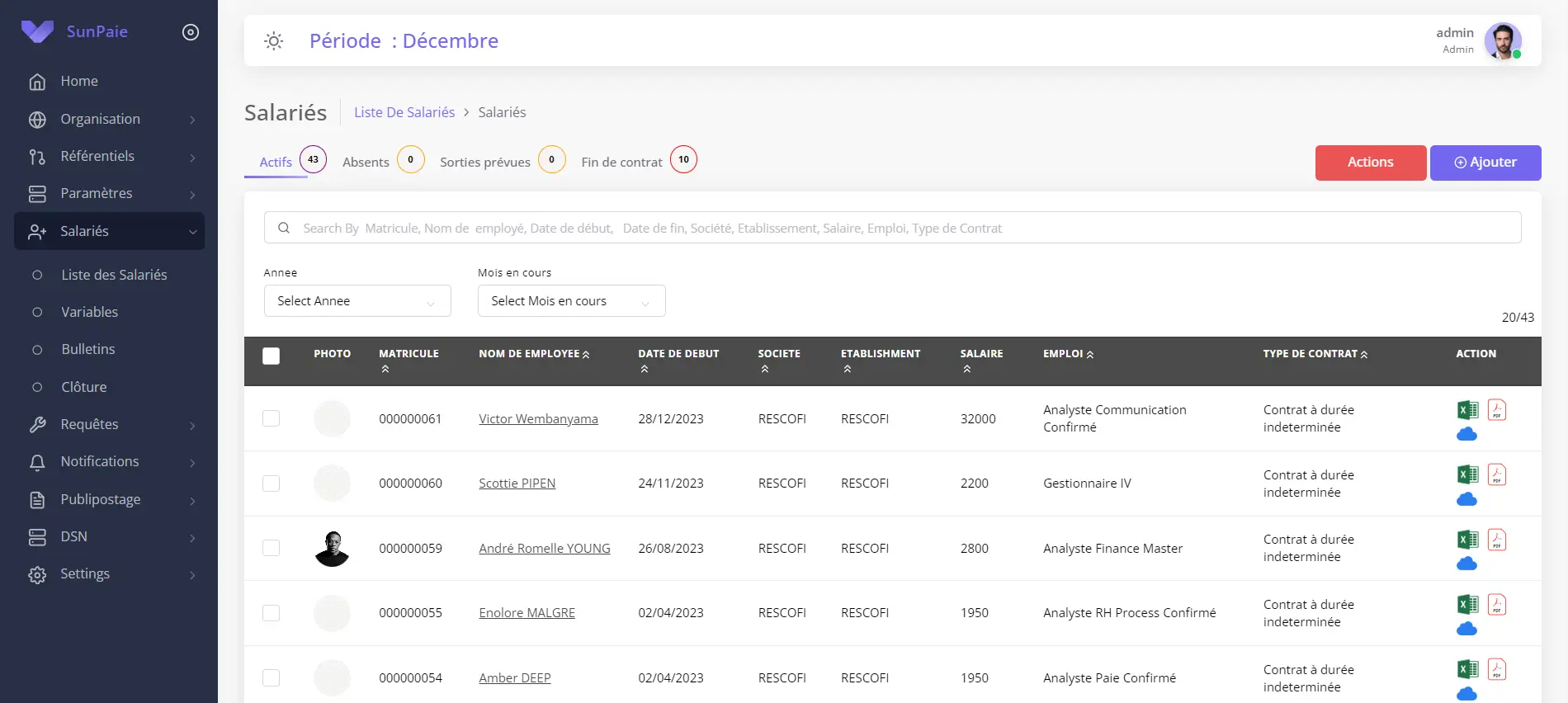Check the Amber DEEP row checkbox
This screenshot has width=1568, height=703.
[271, 677]
